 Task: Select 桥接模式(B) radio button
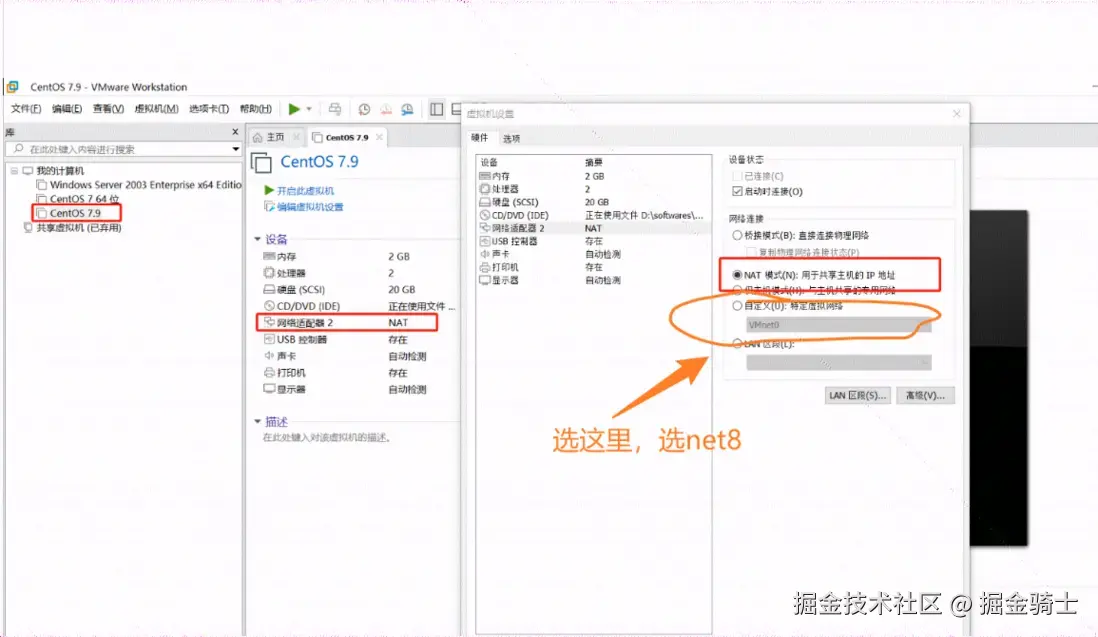pos(737,235)
